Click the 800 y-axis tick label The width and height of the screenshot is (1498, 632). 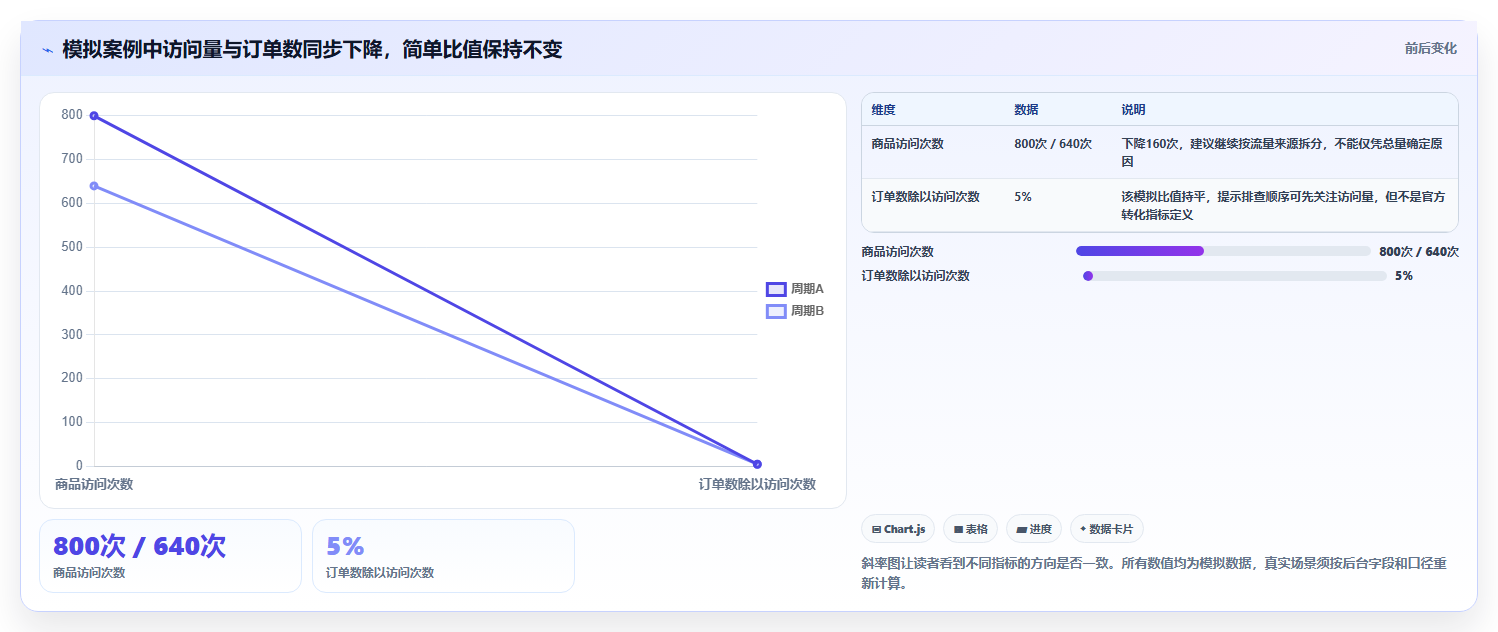[72, 115]
